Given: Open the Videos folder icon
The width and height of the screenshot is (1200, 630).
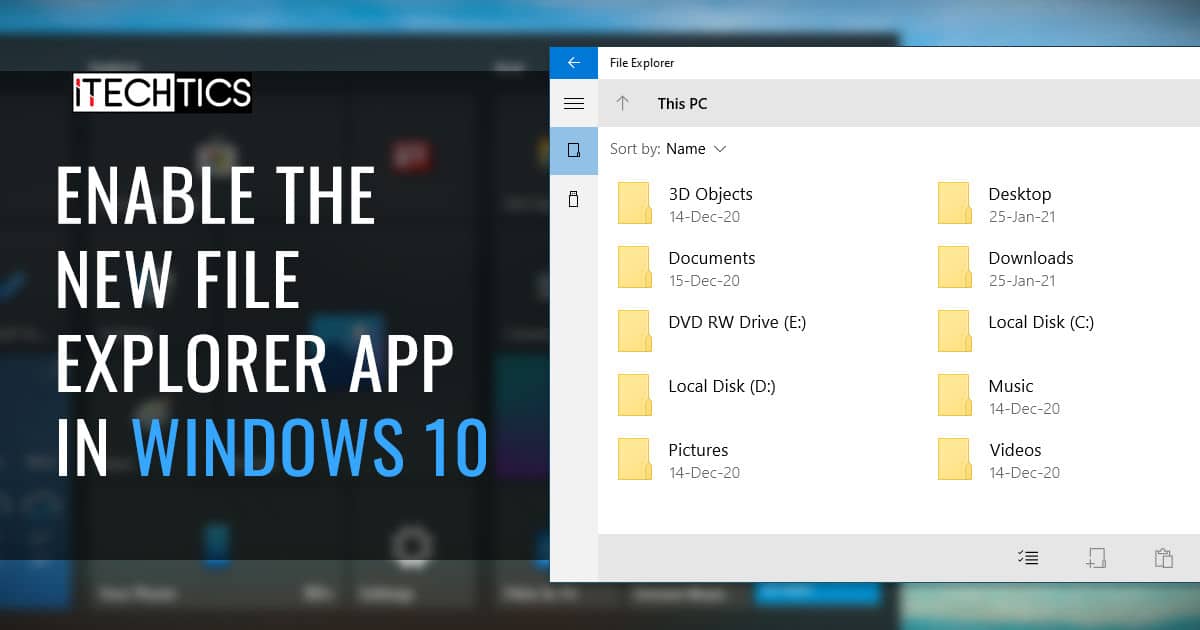Looking at the screenshot, I should 955,459.
